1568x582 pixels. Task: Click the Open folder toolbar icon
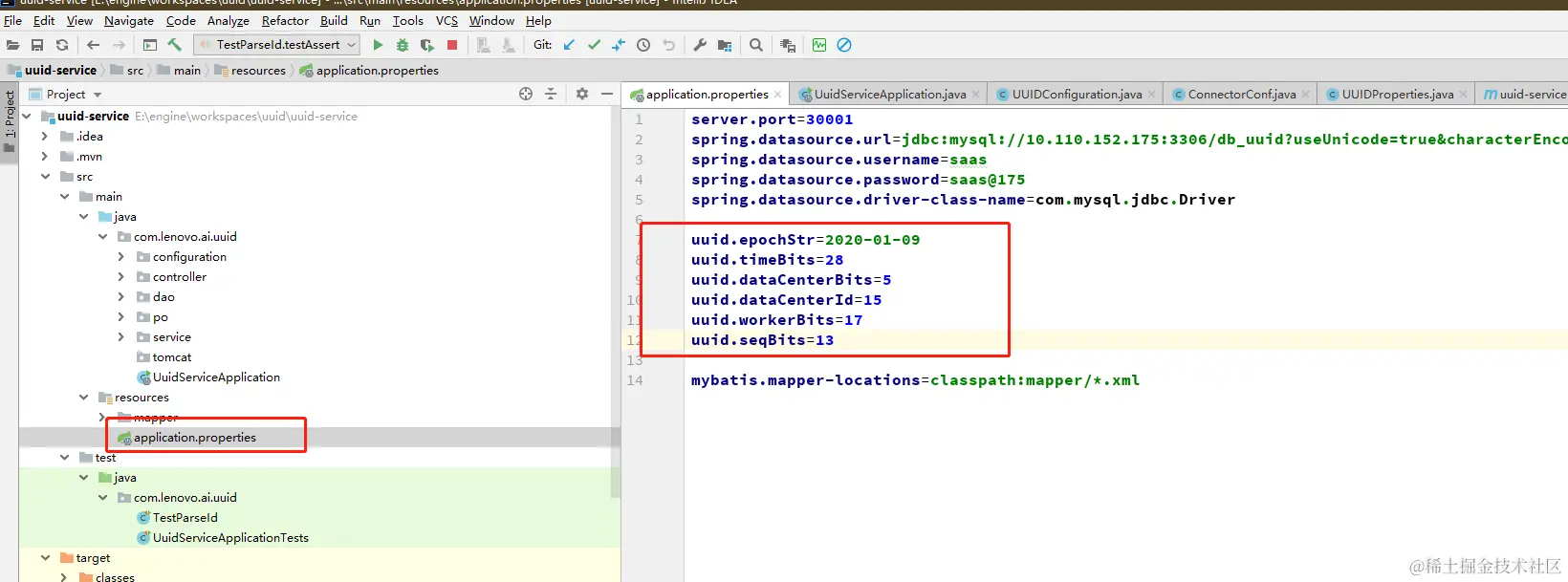(x=12, y=45)
